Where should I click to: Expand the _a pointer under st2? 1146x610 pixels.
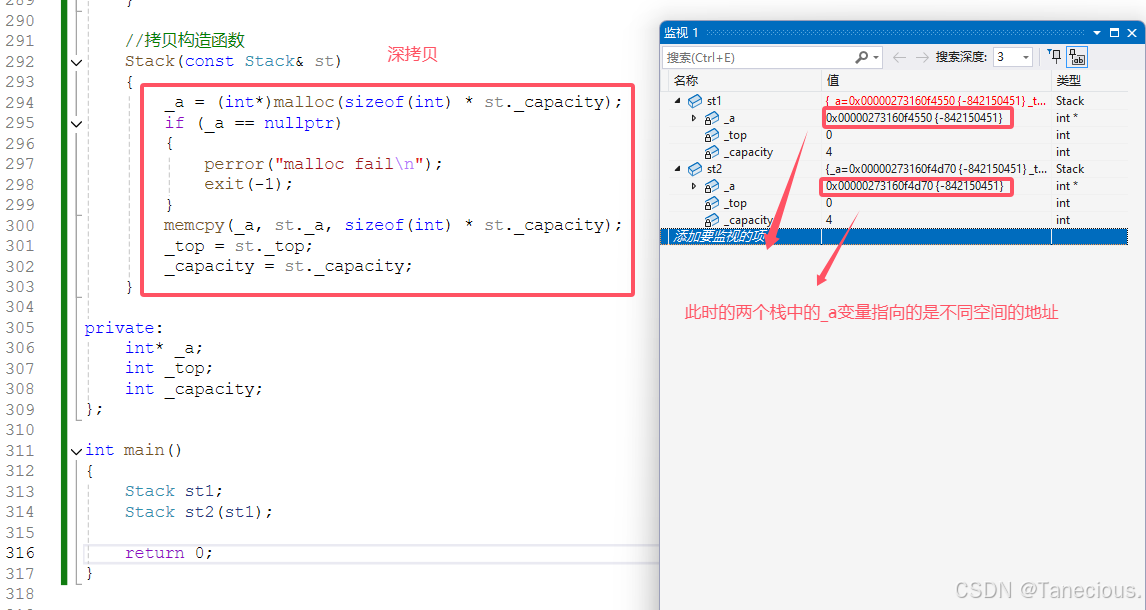tap(694, 186)
